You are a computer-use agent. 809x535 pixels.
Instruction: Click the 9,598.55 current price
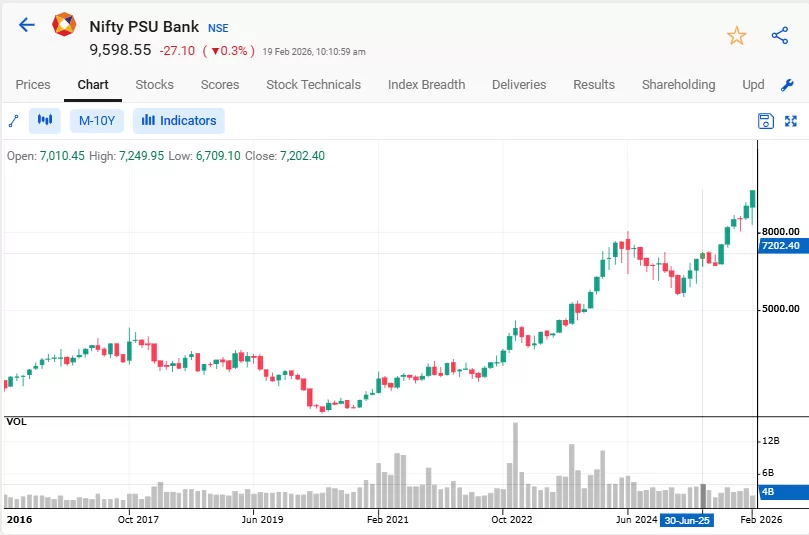[x=120, y=50]
